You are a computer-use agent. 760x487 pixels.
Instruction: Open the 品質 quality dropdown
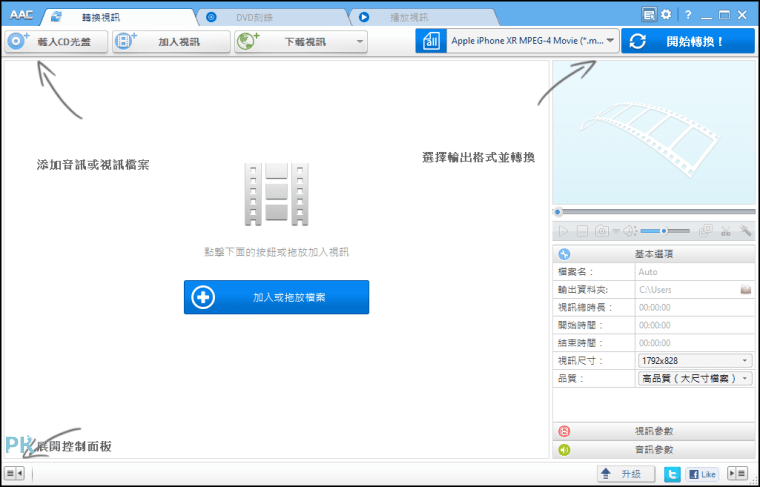pos(695,378)
